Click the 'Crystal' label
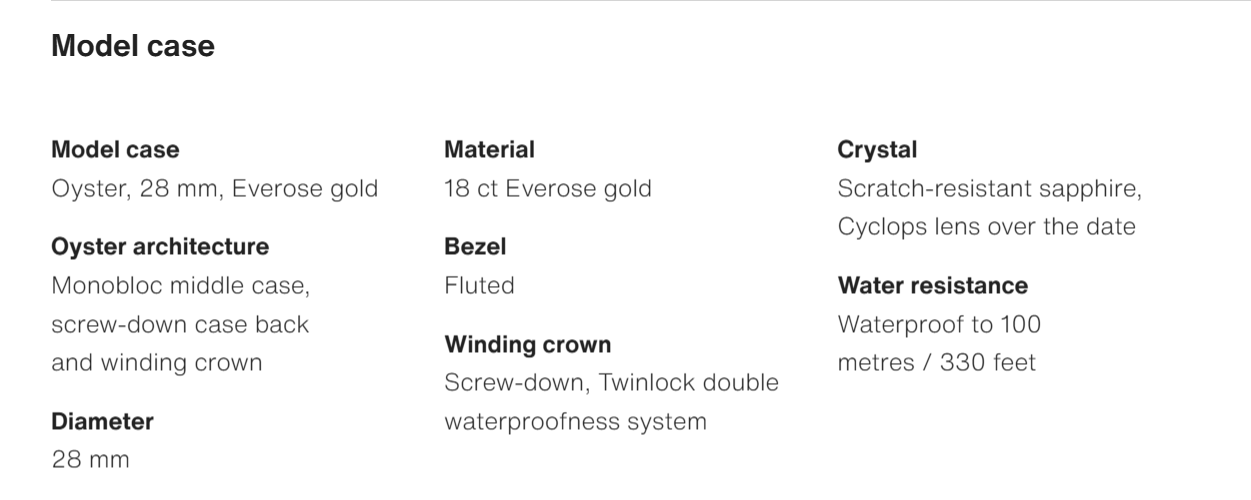 click(877, 150)
